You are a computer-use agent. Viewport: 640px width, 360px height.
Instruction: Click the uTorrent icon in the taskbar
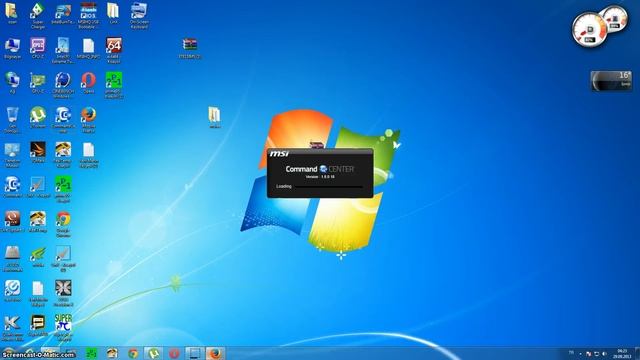(153, 353)
